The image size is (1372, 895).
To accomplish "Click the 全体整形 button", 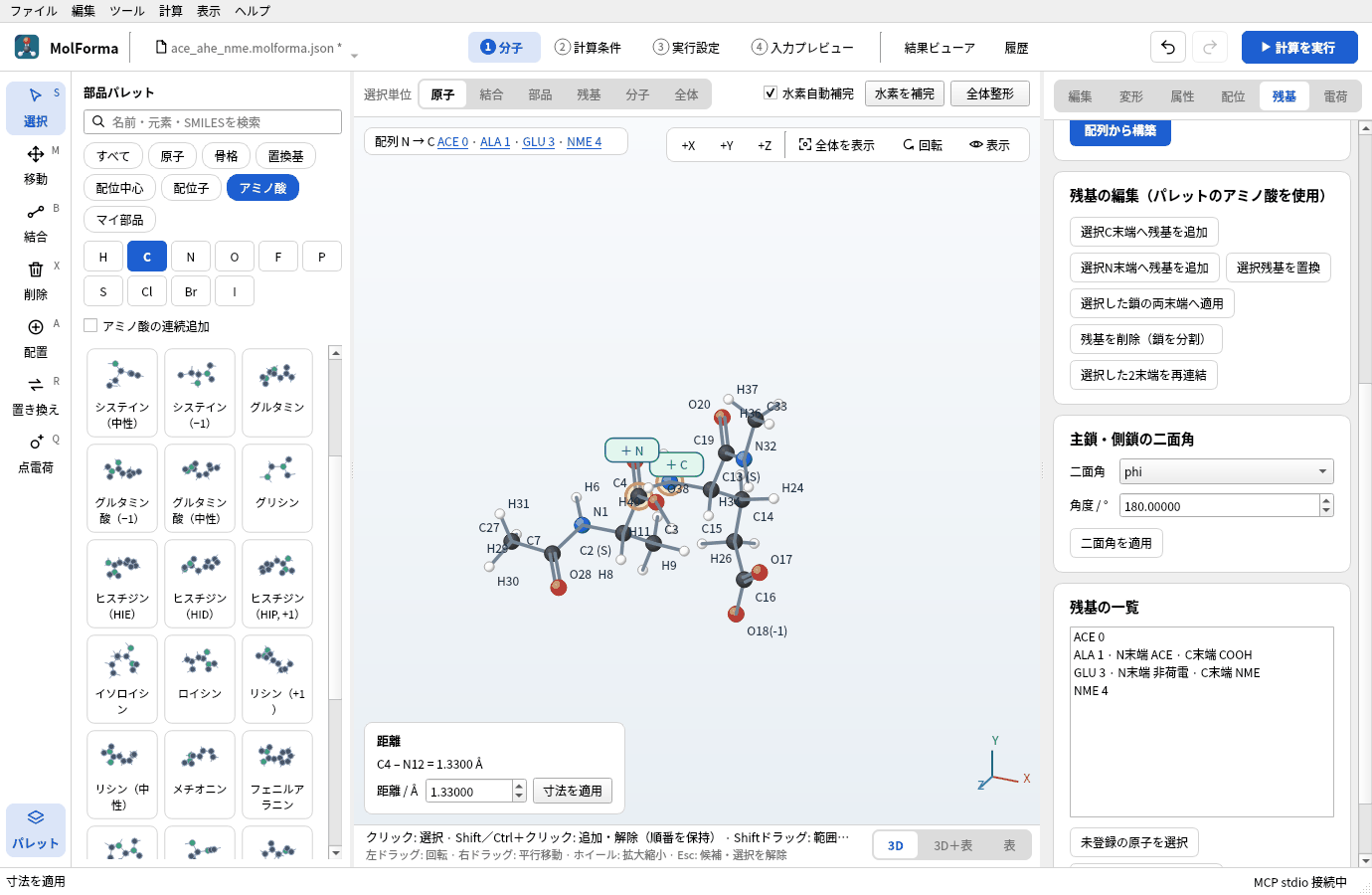I will click(x=990, y=93).
